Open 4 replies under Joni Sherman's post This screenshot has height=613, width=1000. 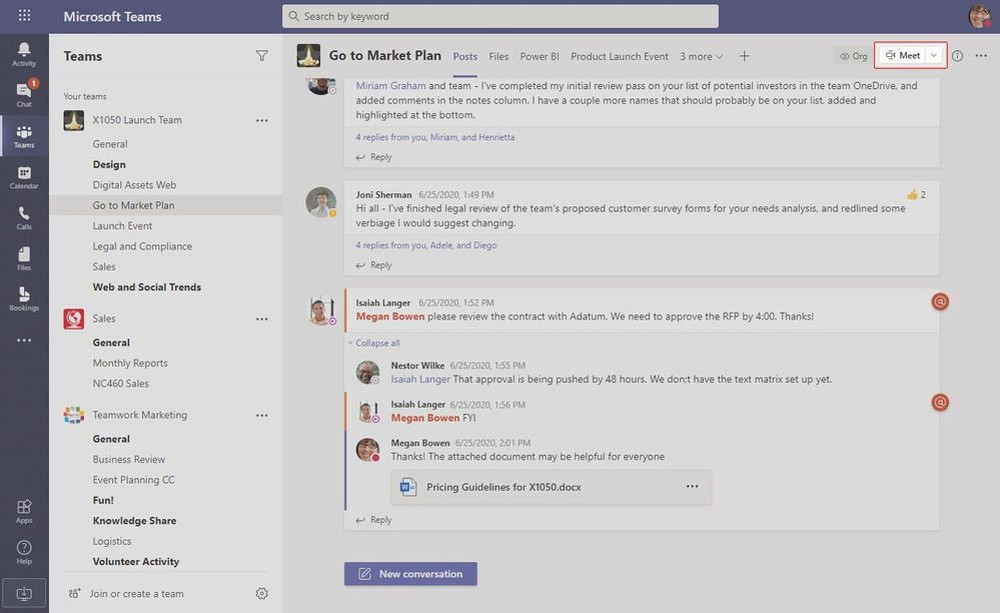coord(426,245)
